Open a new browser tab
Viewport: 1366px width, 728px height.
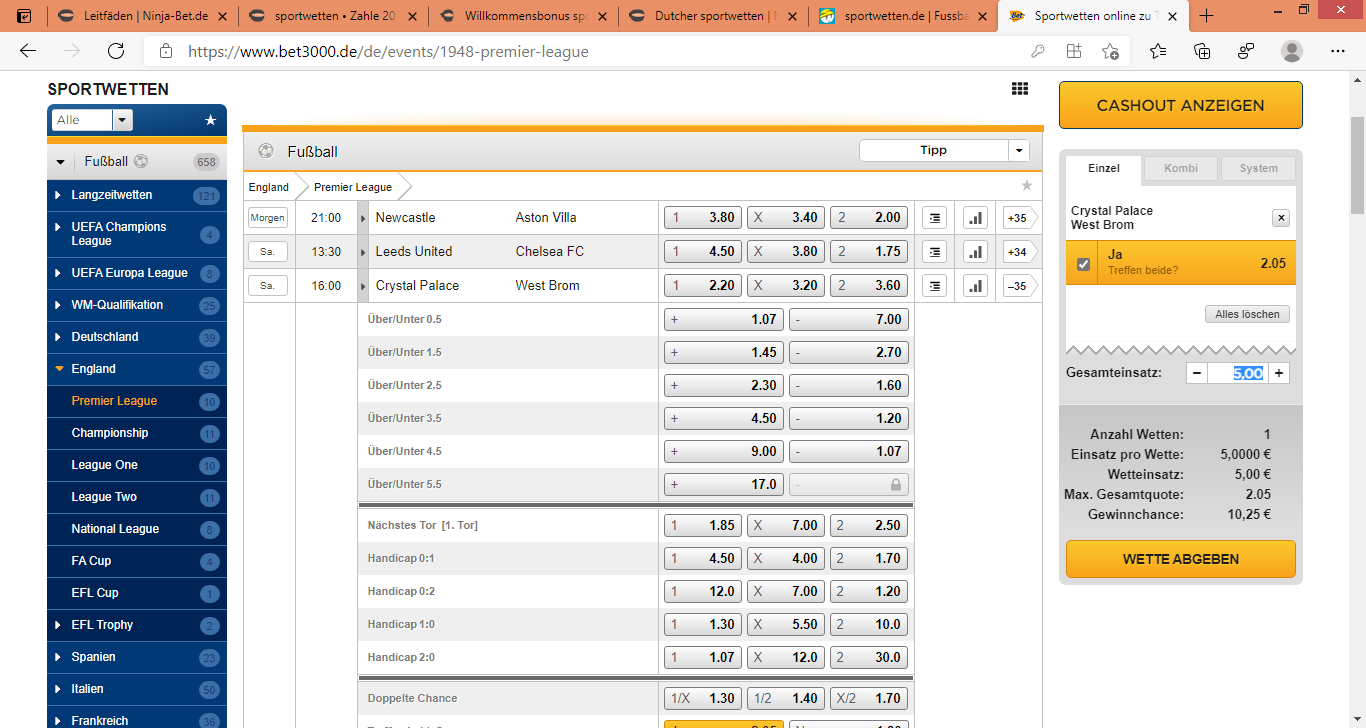coord(1207,16)
